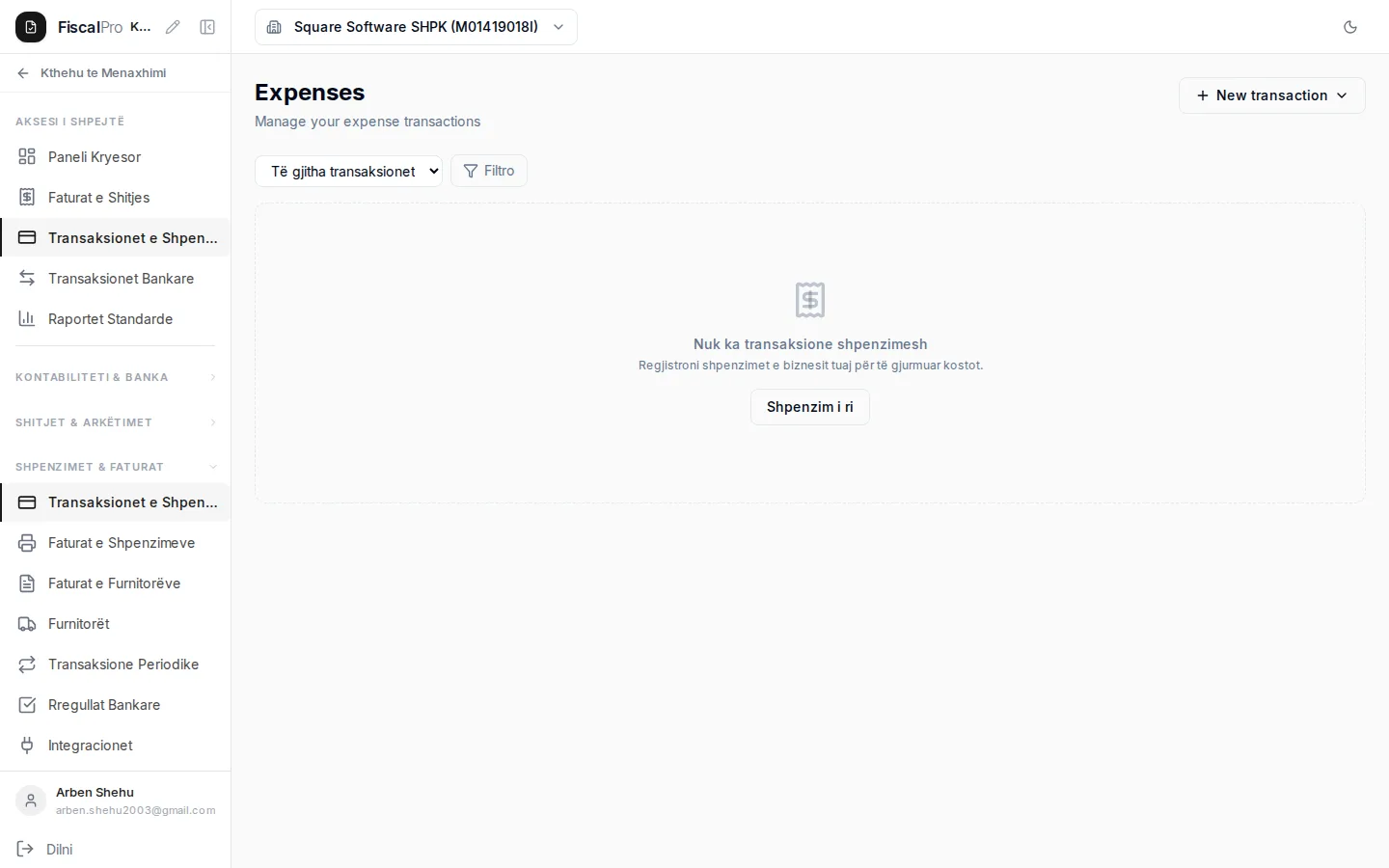The width and height of the screenshot is (1389, 868).
Task: Click Raportet Standarde chart icon
Action: click(x=27, y=319)
